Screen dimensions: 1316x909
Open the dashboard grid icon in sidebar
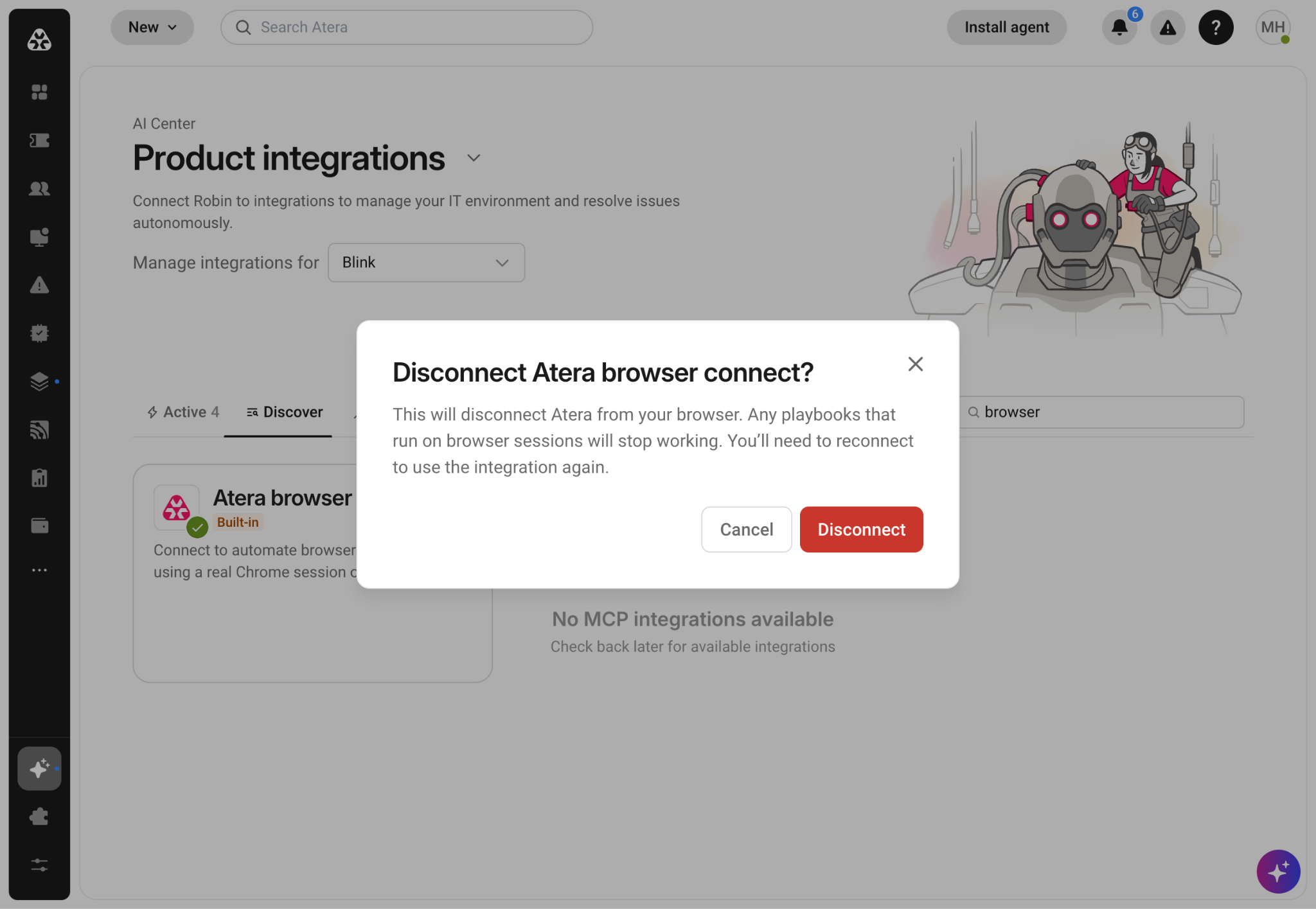(x=39, y=92)
